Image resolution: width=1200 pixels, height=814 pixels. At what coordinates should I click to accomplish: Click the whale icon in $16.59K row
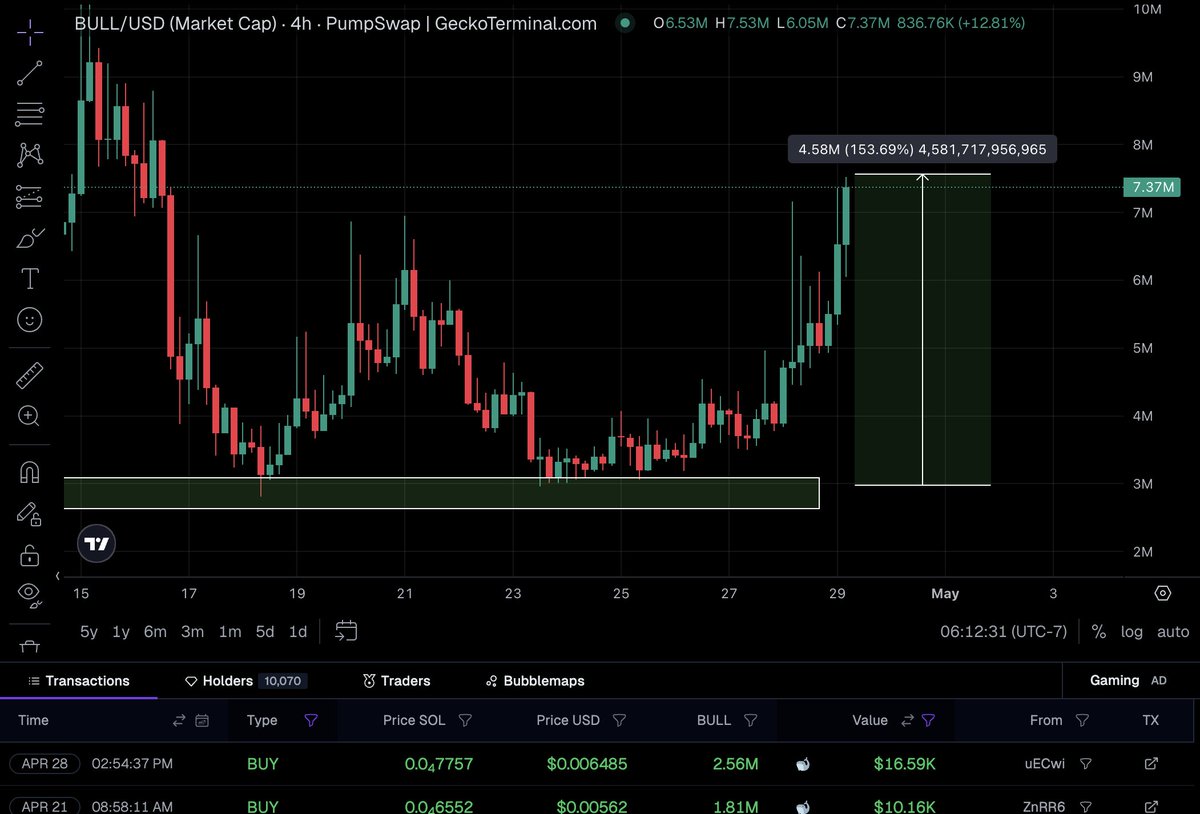802,764
